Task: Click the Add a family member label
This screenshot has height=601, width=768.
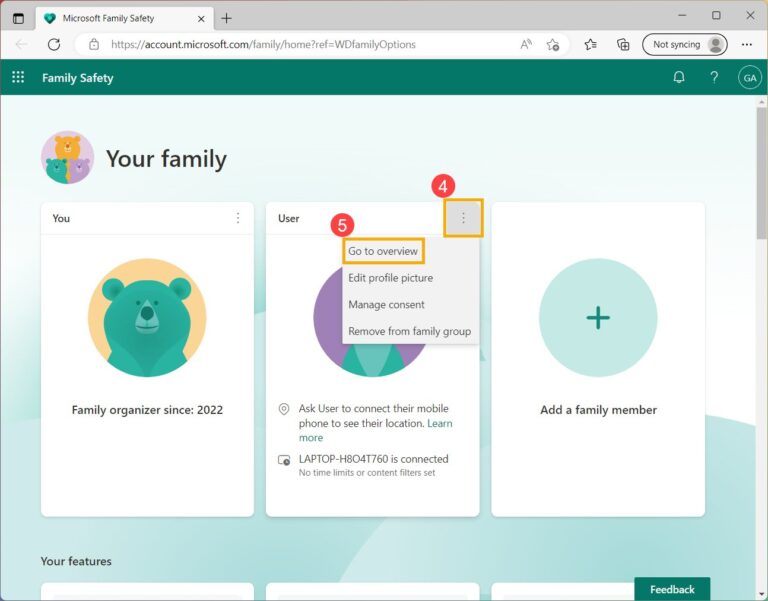Action: tap(598, 410)
